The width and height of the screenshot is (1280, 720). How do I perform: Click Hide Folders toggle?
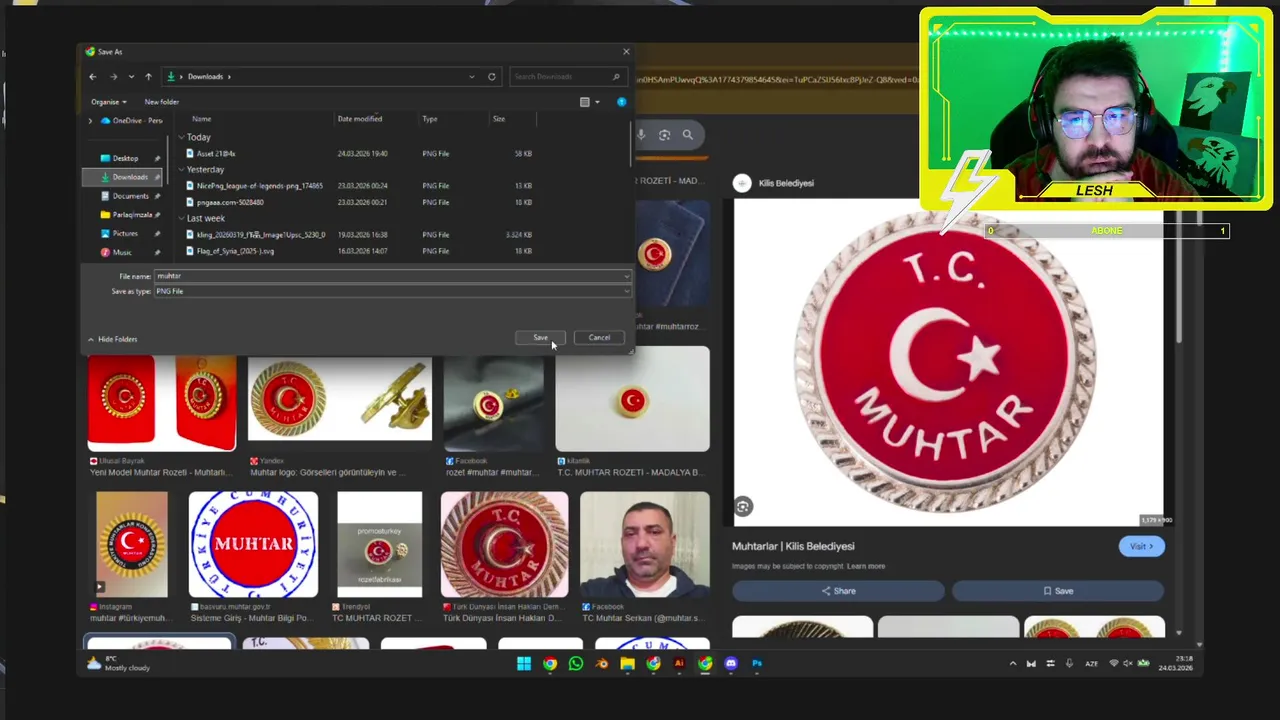pyautogui.click(x=112, y=339)
